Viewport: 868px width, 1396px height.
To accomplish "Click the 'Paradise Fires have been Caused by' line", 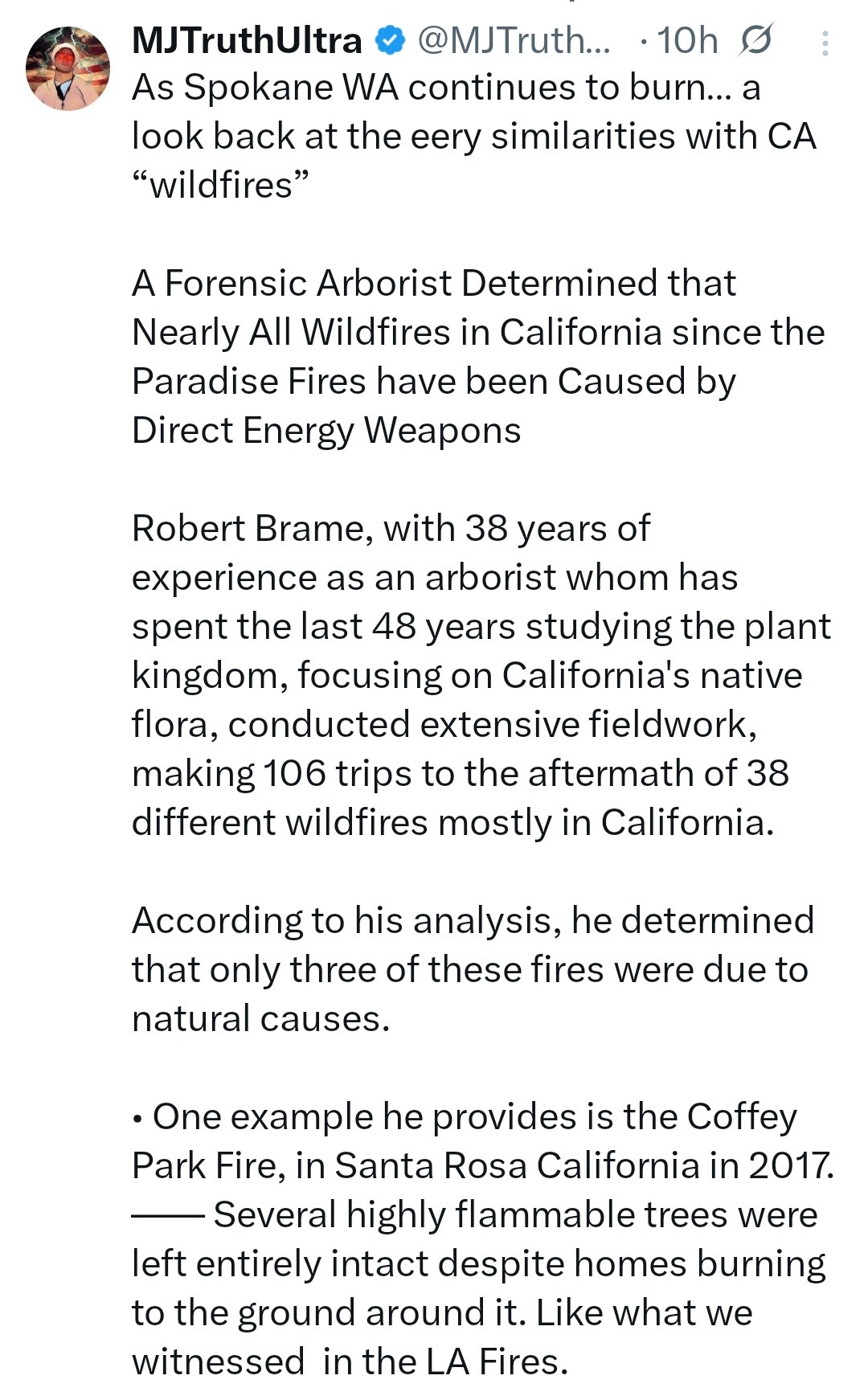I will tap(434, 382).
